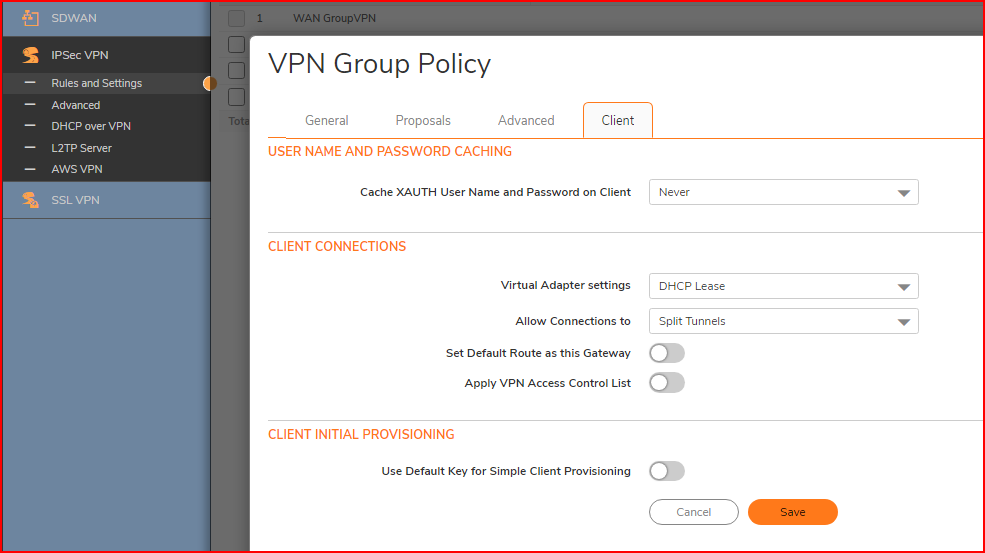Image resolution: width=985 pixels, height=553 pixels.
Task: Click the IPSec VPN sidebar icon
Action: (30, 55)
